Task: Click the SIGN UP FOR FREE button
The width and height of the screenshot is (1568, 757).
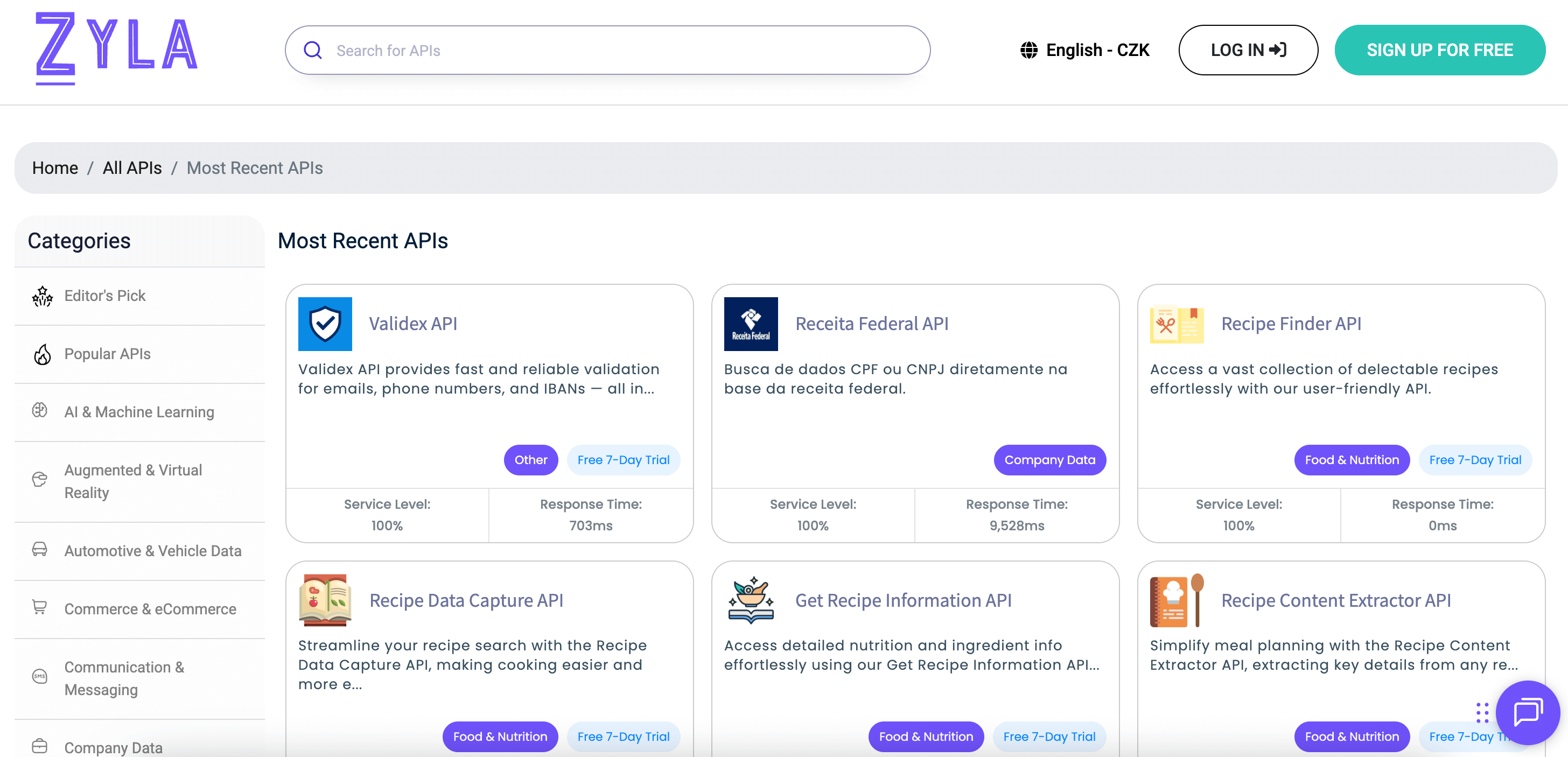Action: (1440, 50)
